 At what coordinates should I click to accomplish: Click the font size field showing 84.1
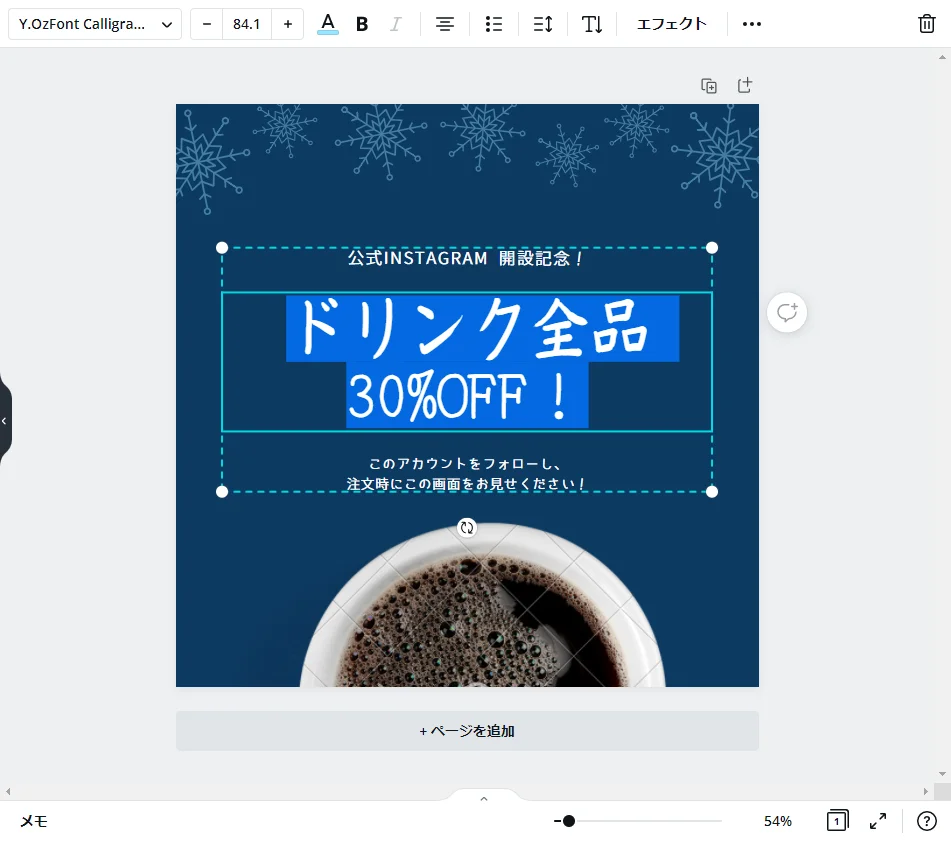[246, 24]
